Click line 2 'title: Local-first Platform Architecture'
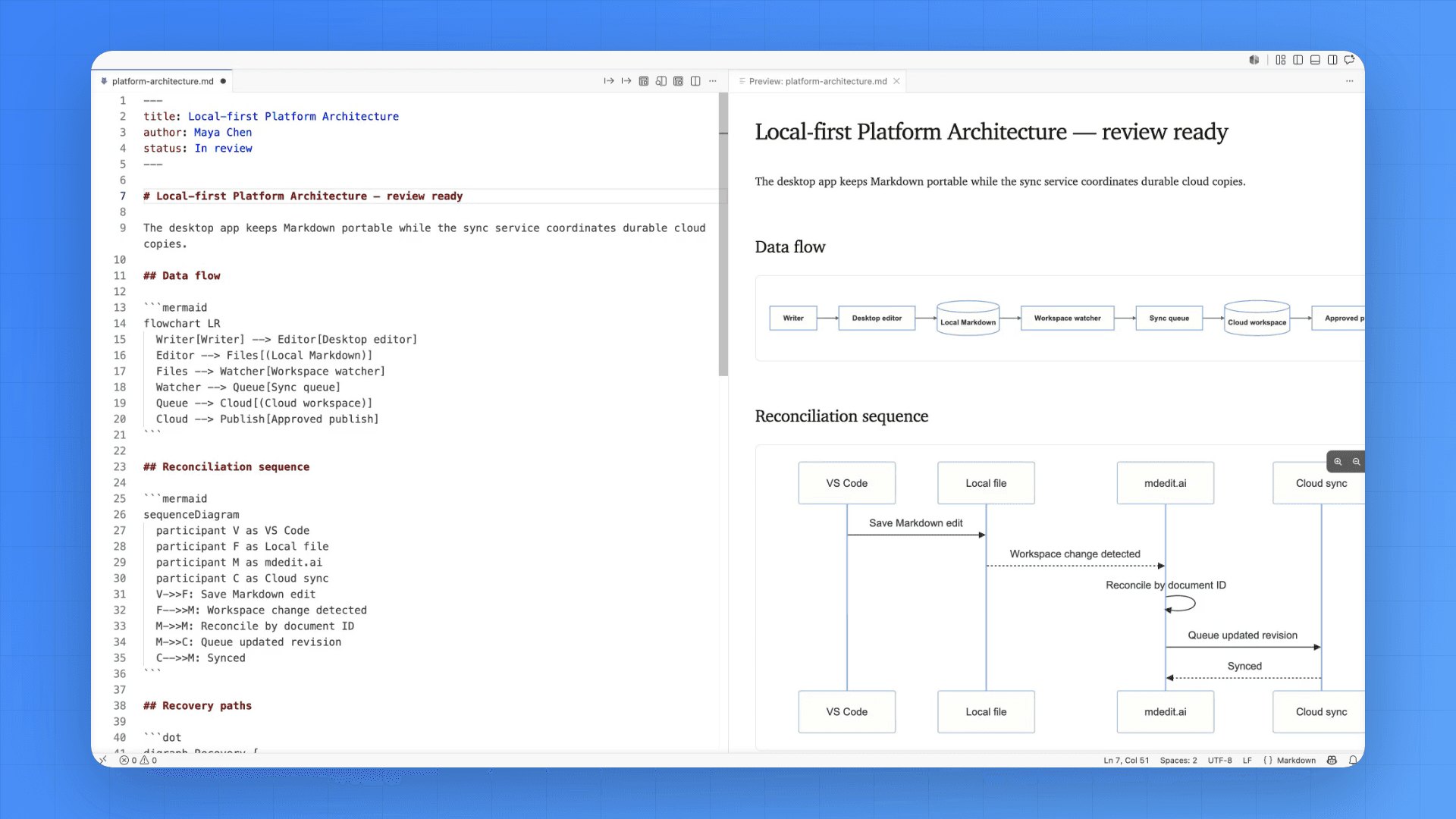 (271, 116)
